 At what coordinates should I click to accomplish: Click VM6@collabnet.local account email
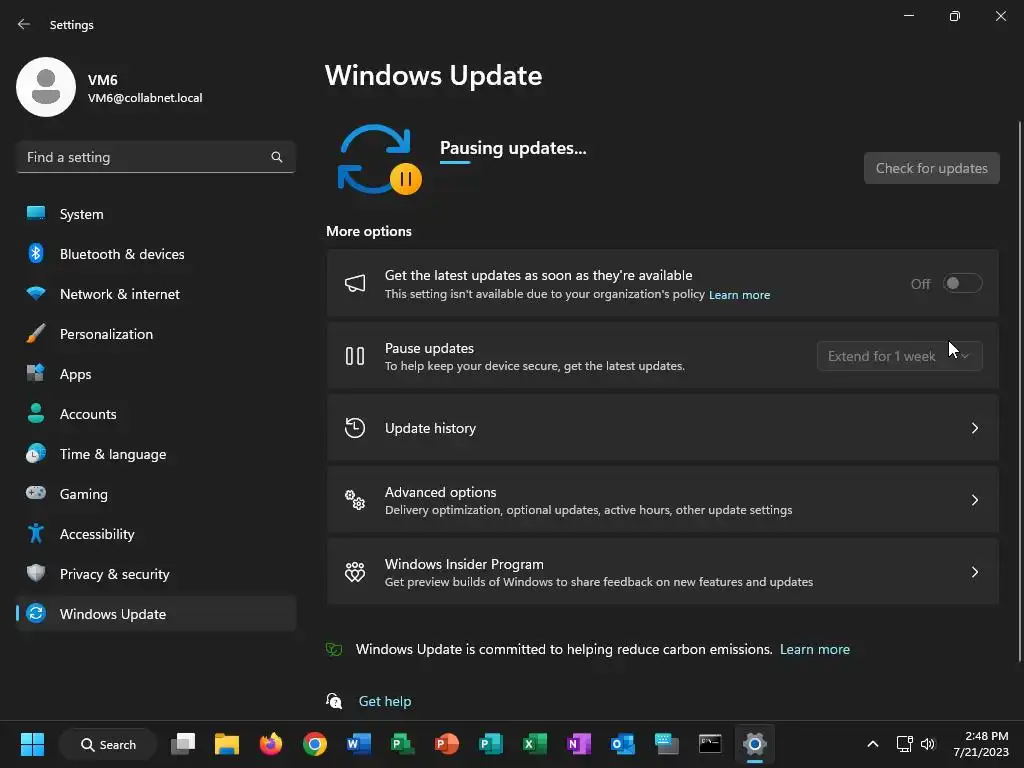tap(145, 98)
